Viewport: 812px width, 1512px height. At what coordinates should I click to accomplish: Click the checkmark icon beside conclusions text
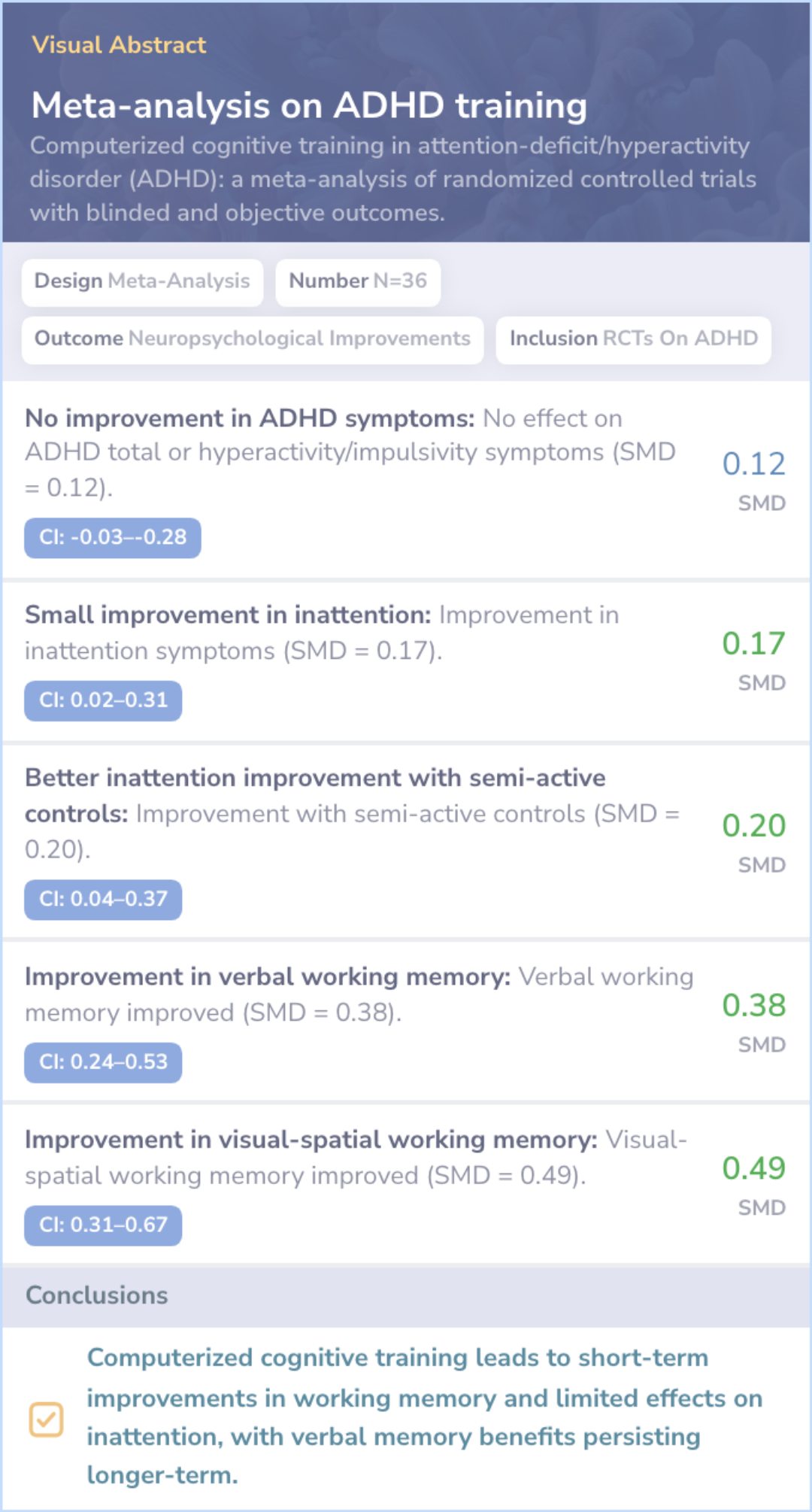pyautogui.click(x=46, y=1419)
